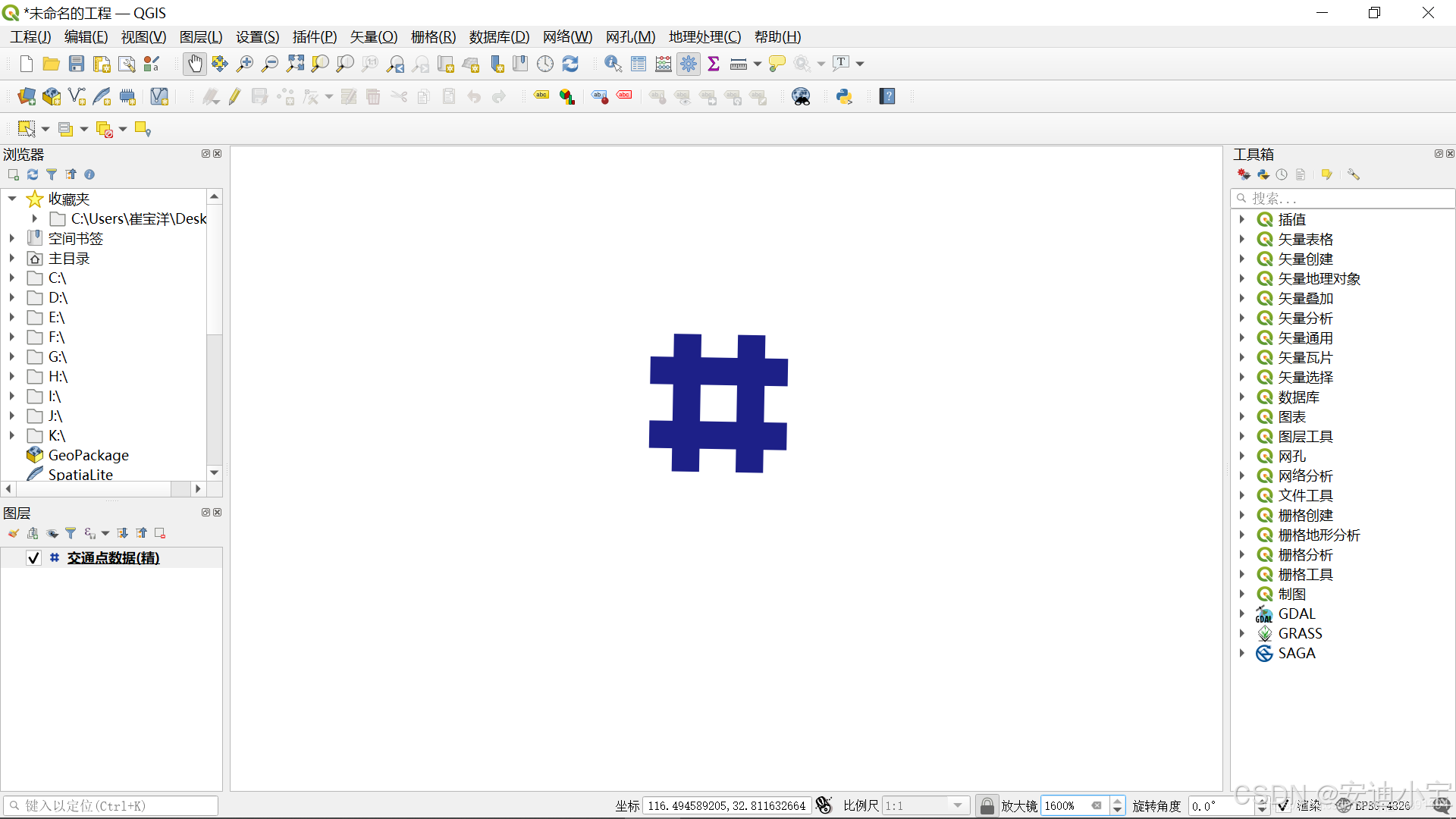1456x819 pixels.
Task: Expand the D:\ drive in browser
Action: coord(12,298)
